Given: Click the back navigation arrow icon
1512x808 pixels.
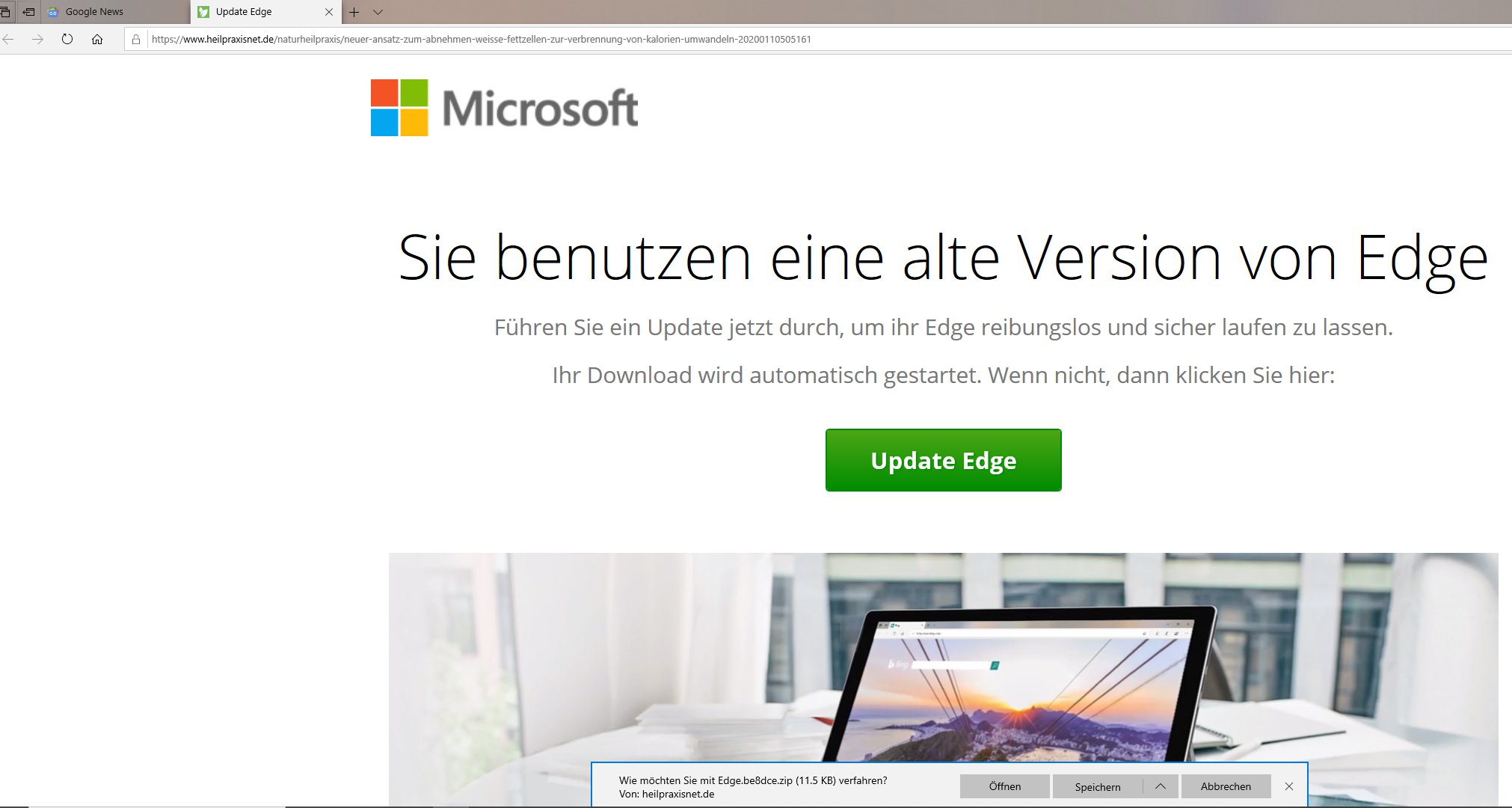Looking at the screenshot, I should click(x=10, y=39).
